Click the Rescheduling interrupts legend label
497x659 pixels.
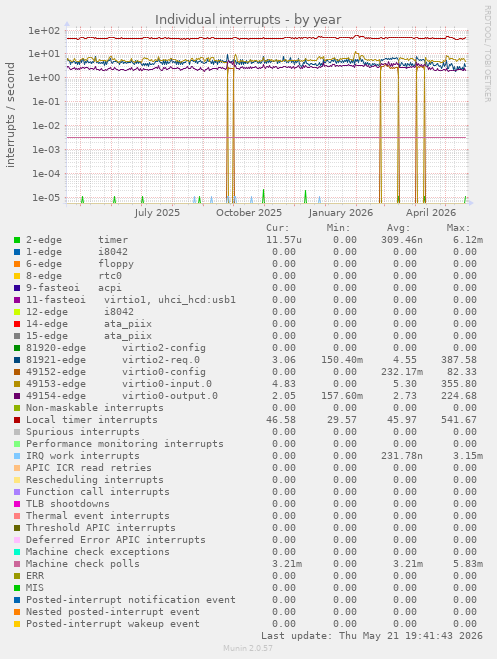click(x=95, y=480)
